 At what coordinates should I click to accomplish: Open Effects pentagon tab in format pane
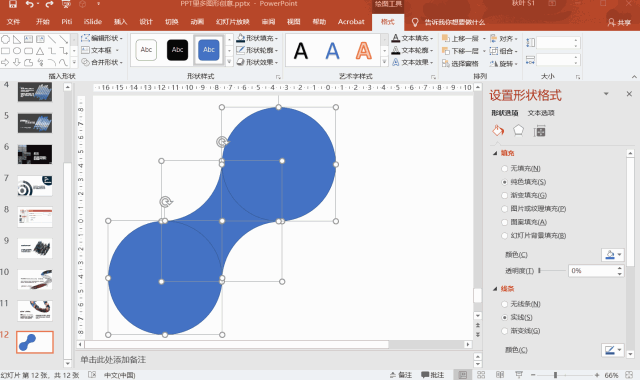(518, 131)
